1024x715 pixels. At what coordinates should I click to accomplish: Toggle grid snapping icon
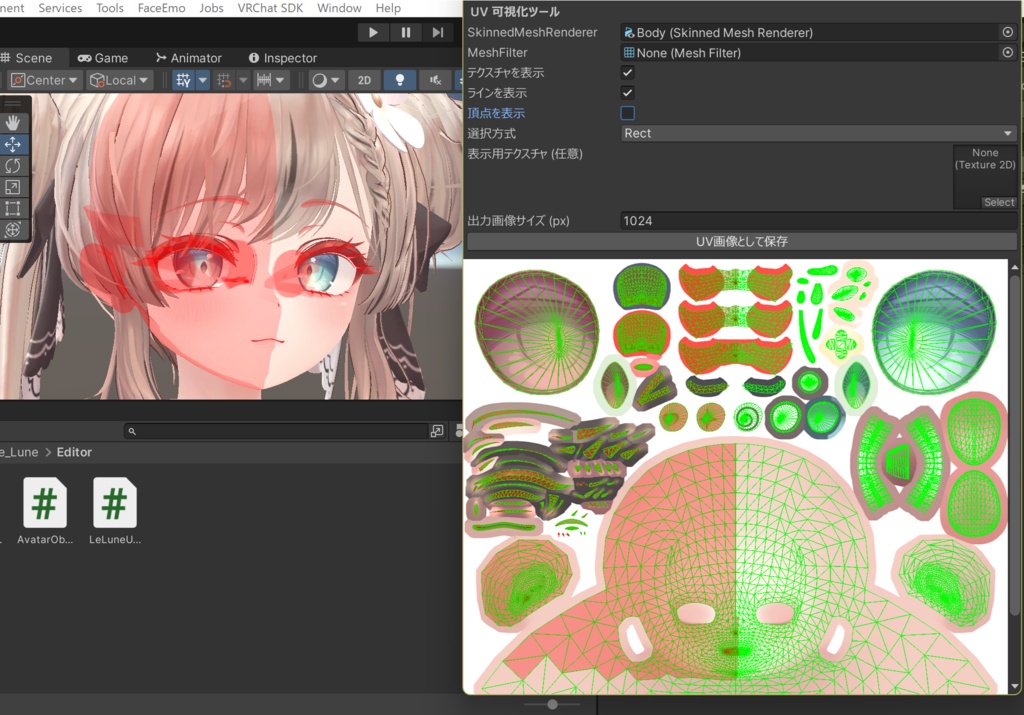(x=223, y=80)
